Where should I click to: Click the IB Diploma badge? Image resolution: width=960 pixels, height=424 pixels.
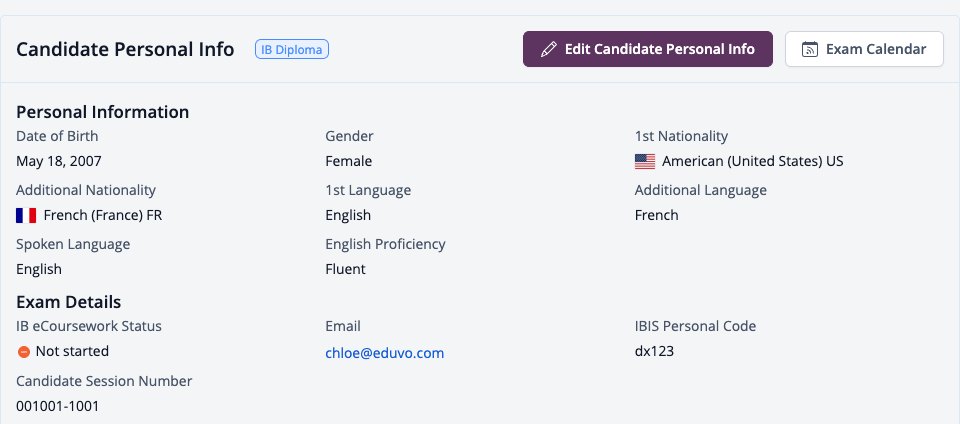(x=292, y=50)
